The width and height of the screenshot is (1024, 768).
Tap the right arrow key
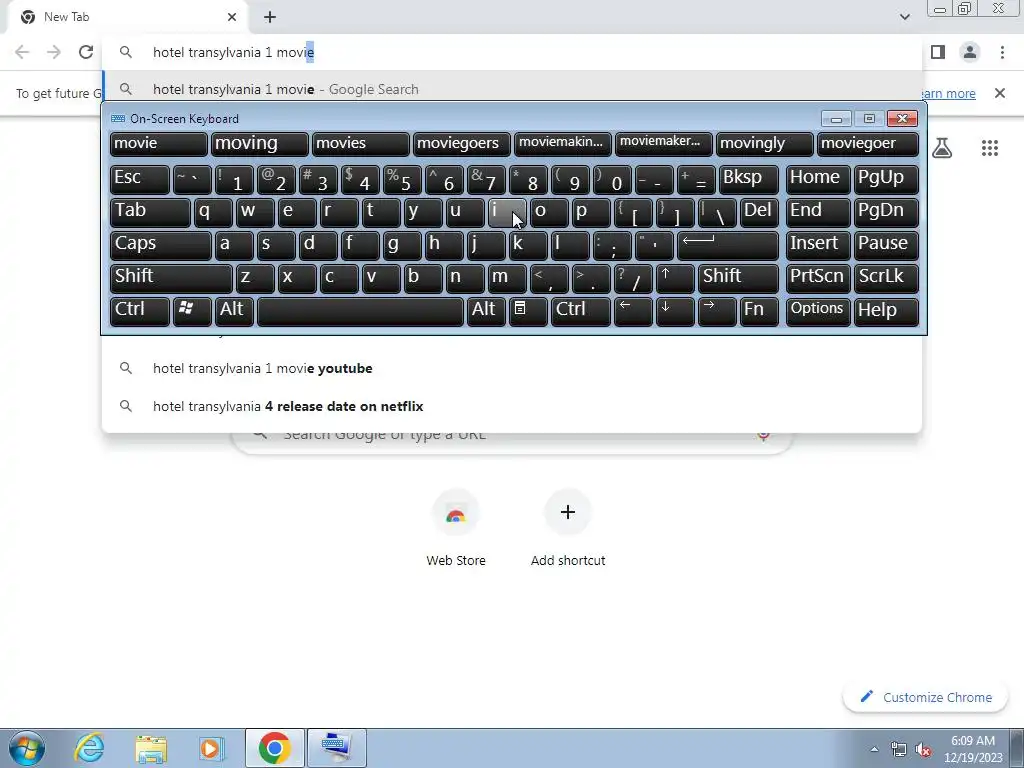716,312
